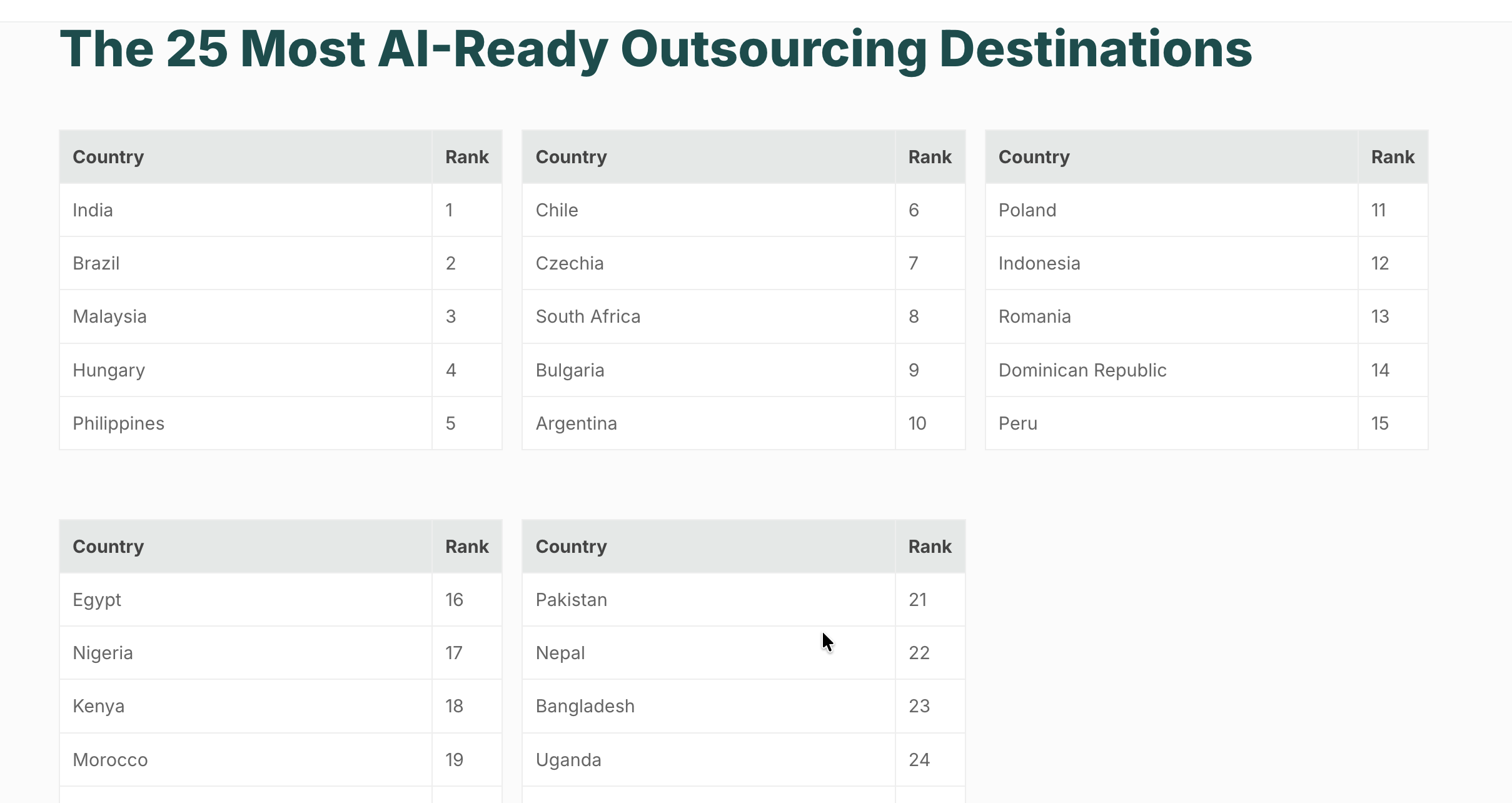This screenshot has height=803, width=1512.
Task: Click the Philippines country cell
Action: pyautogui.click(x=246, y=423)
